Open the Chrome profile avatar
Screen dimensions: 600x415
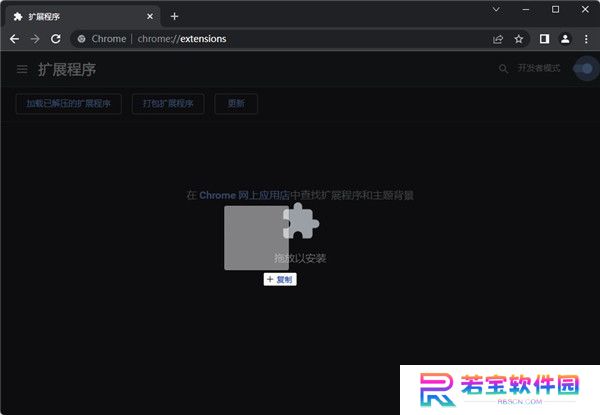click(x=565, y=39)
